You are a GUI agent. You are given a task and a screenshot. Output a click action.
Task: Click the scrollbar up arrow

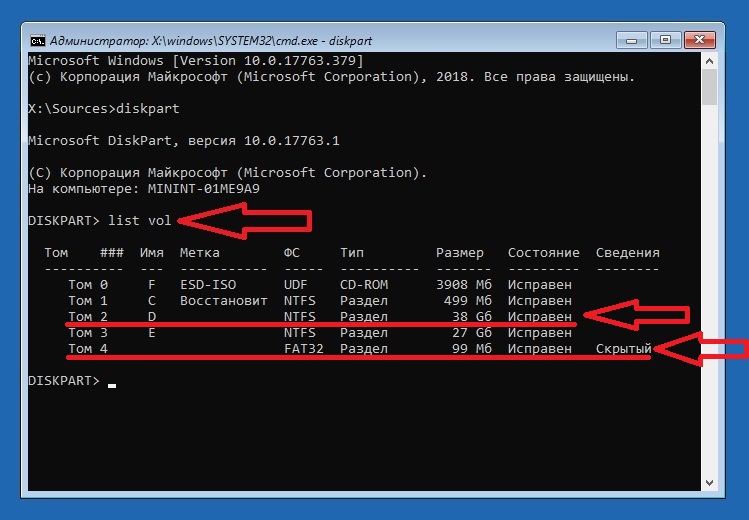pyautogui.click(x=709, y=61)
